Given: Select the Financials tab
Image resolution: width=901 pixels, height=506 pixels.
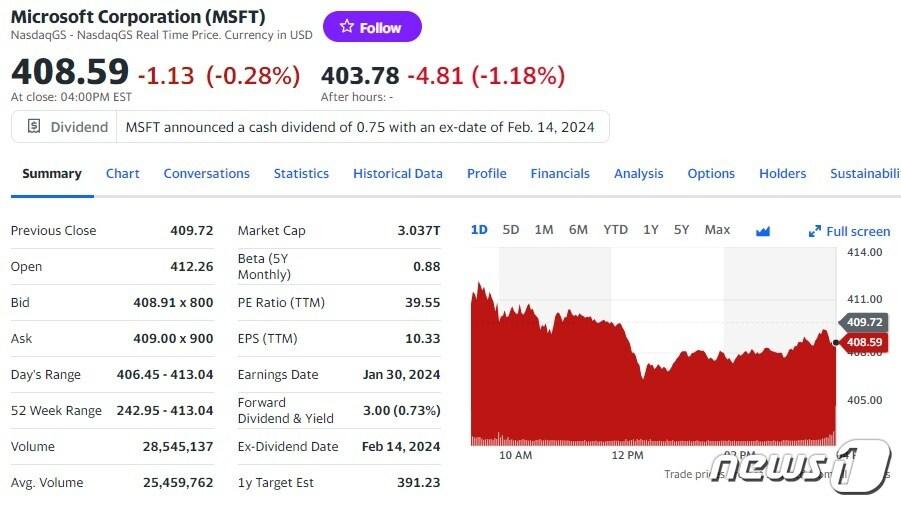Looking at the screenshot, I should pyautogui.click(x=560, y=173).
